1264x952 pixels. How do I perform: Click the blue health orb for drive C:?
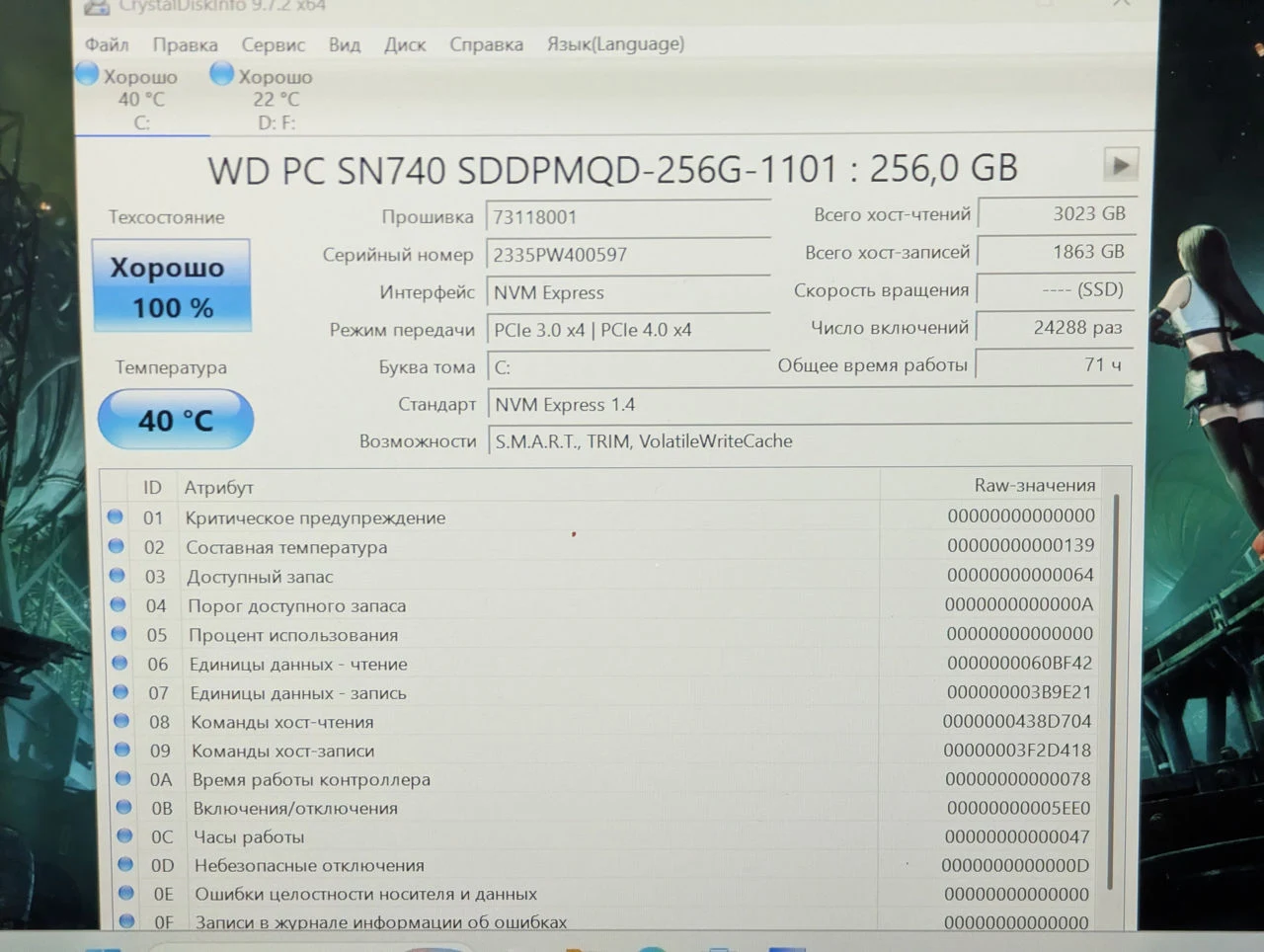pos(87,74)
